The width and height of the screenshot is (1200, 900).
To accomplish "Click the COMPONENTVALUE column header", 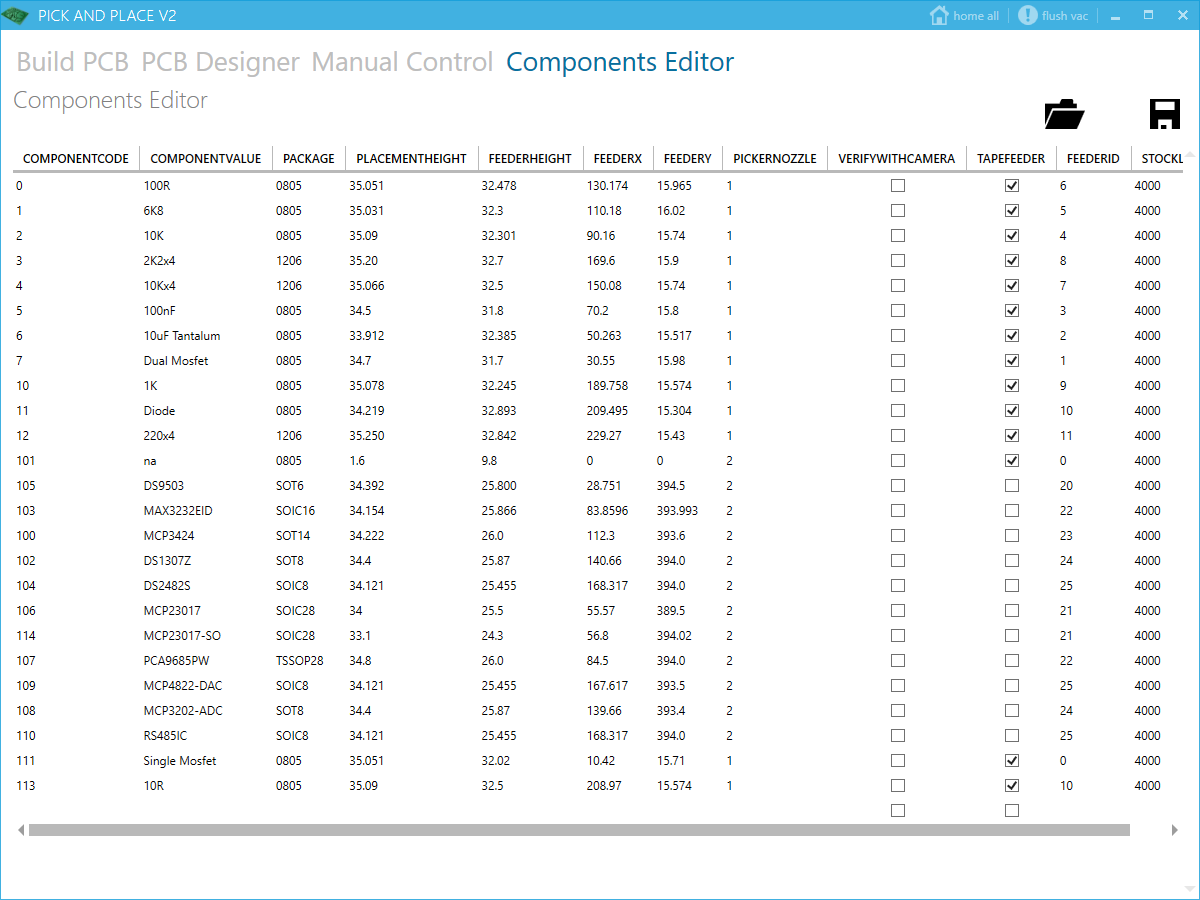I will point(207,158).
